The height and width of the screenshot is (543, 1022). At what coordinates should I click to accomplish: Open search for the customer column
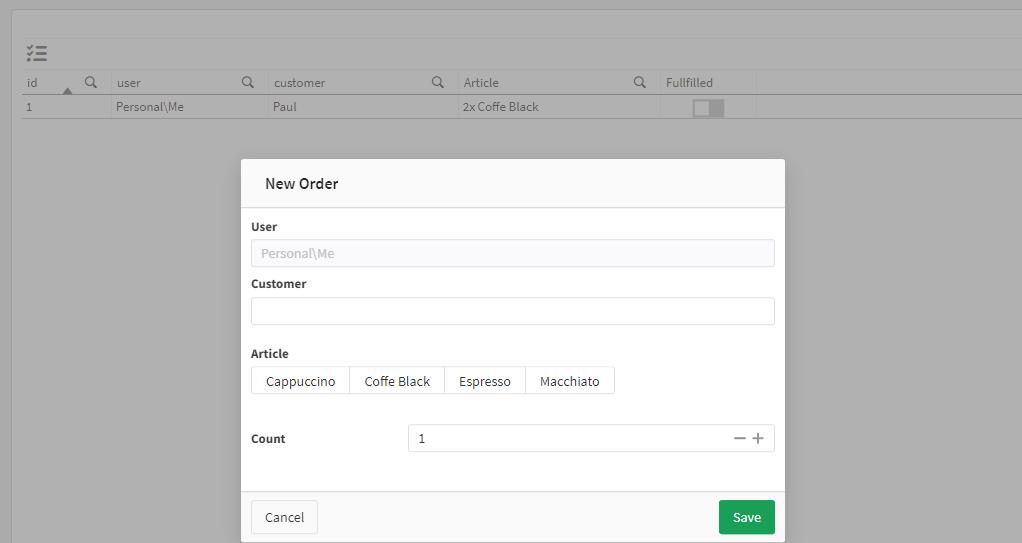click(x=437, y=82)
